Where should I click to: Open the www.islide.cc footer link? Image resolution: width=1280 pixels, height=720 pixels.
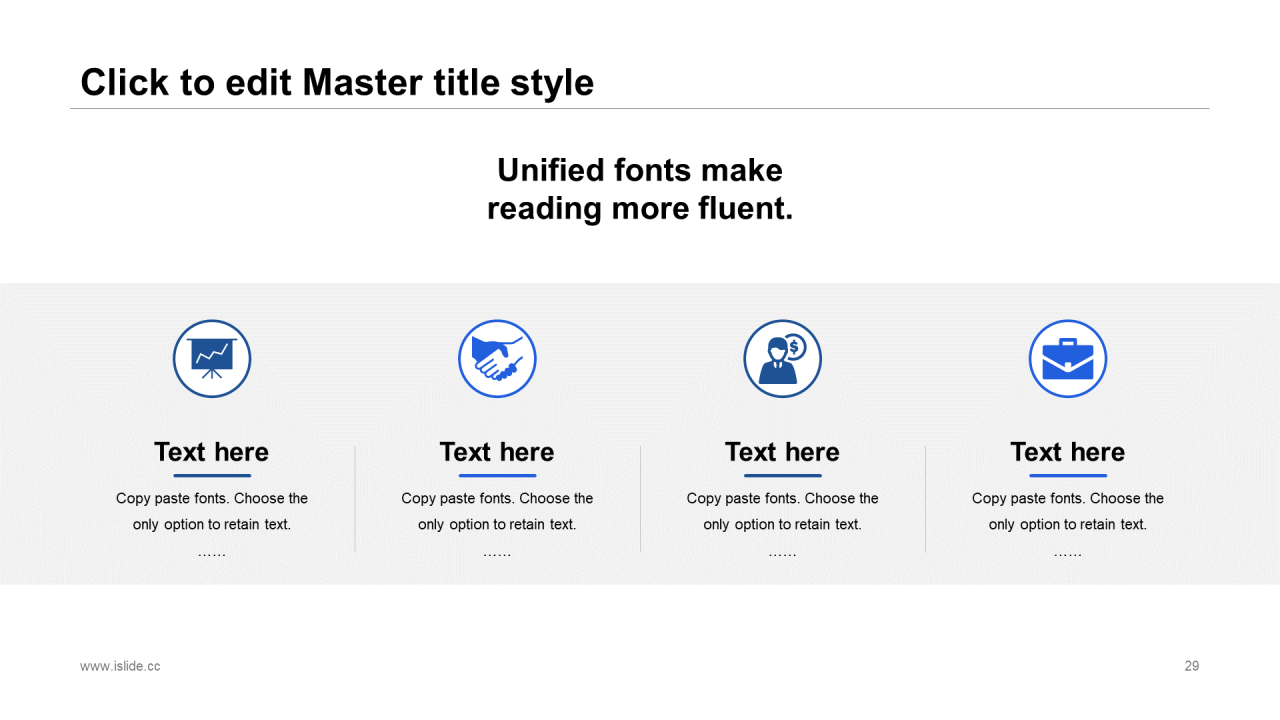tap(120, 666)
